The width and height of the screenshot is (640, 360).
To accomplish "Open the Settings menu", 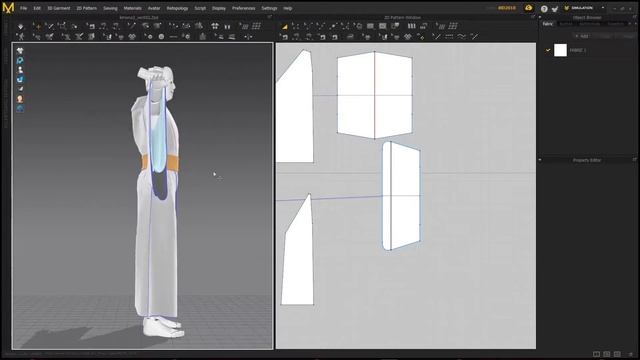I will pyautogui.click(x=269, y=8).
